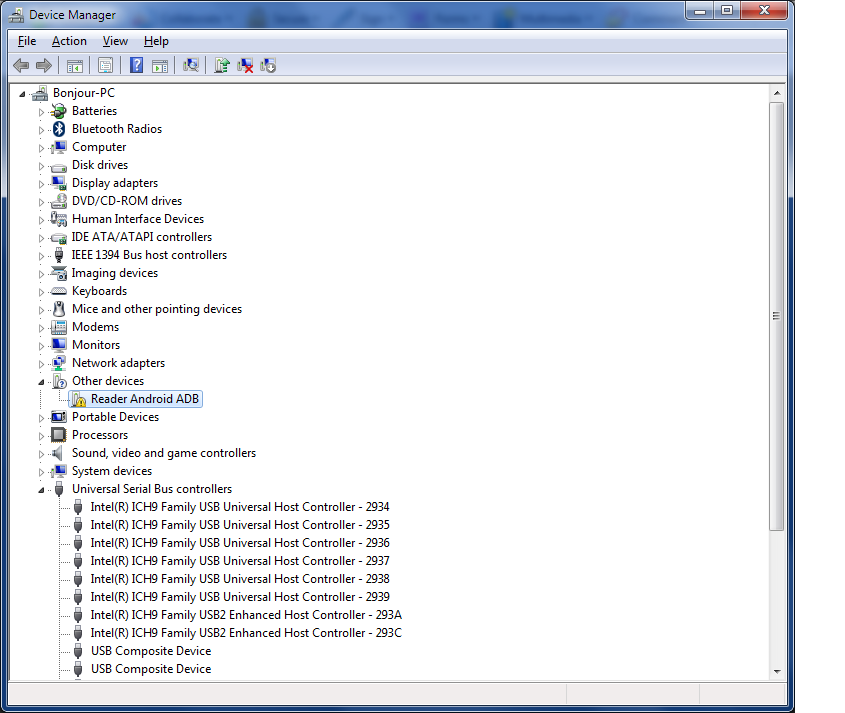Image resolution: width=845 pixels, height=713 pixels.
Task: Select the Bluetooth Radios icon
Action: pos(59,129)
